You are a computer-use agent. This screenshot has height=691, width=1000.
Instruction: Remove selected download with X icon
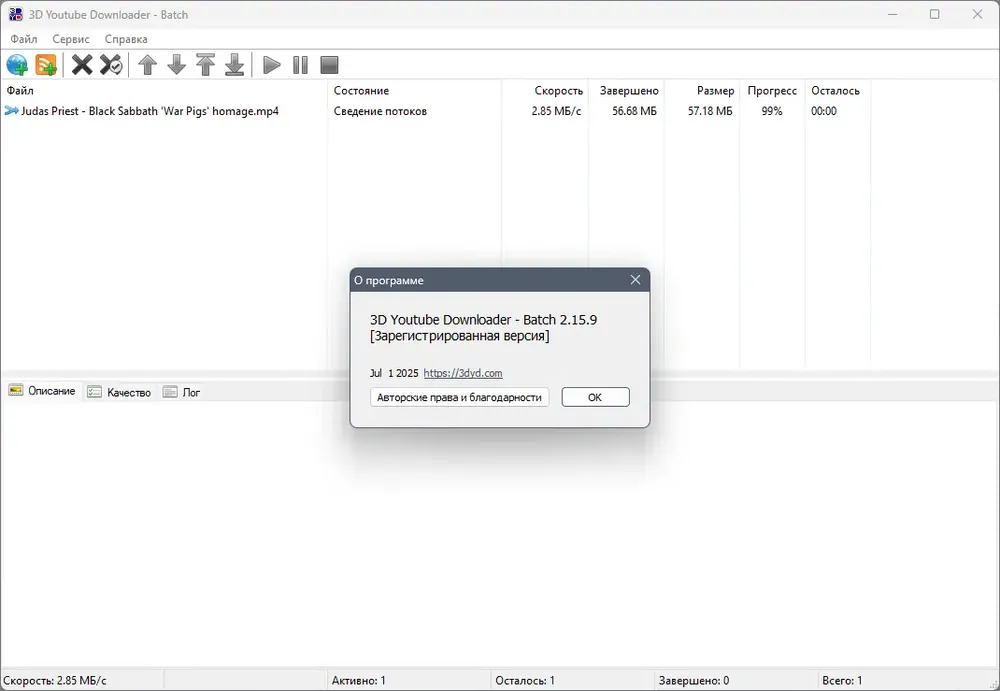[82, 65]
